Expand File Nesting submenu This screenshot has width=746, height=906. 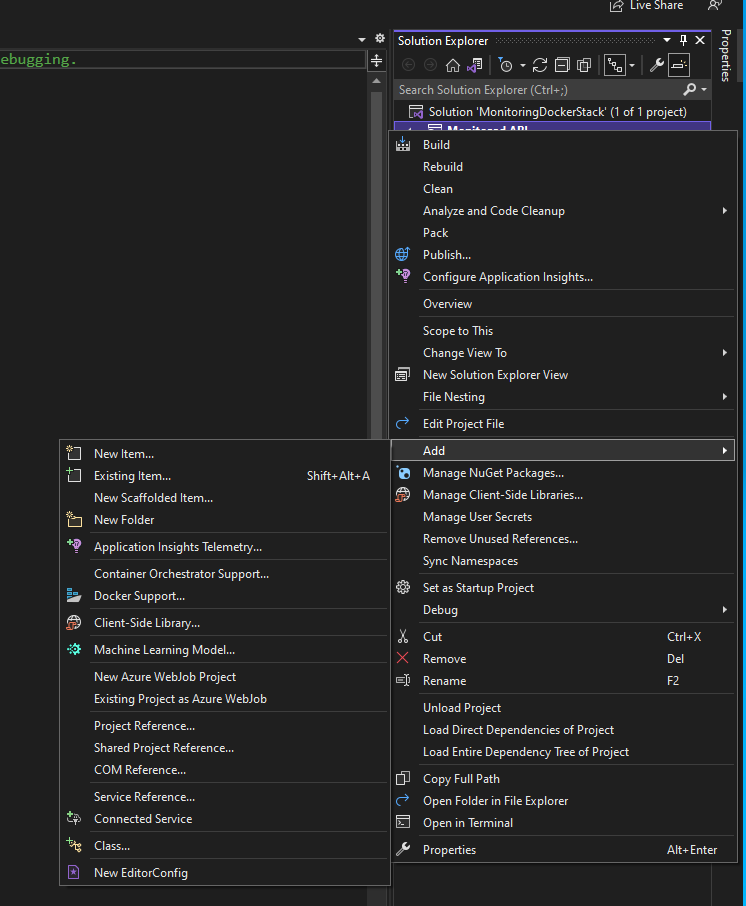(x=563, y=396)
